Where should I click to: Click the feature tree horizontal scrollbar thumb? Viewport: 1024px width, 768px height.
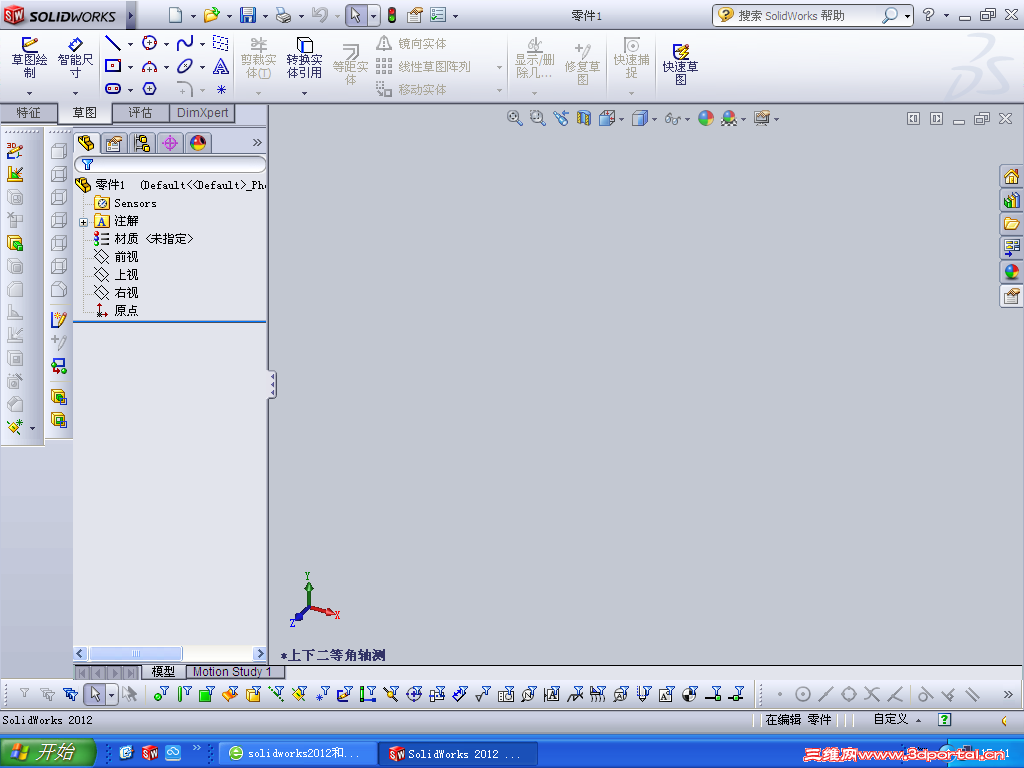click(135, 653)
